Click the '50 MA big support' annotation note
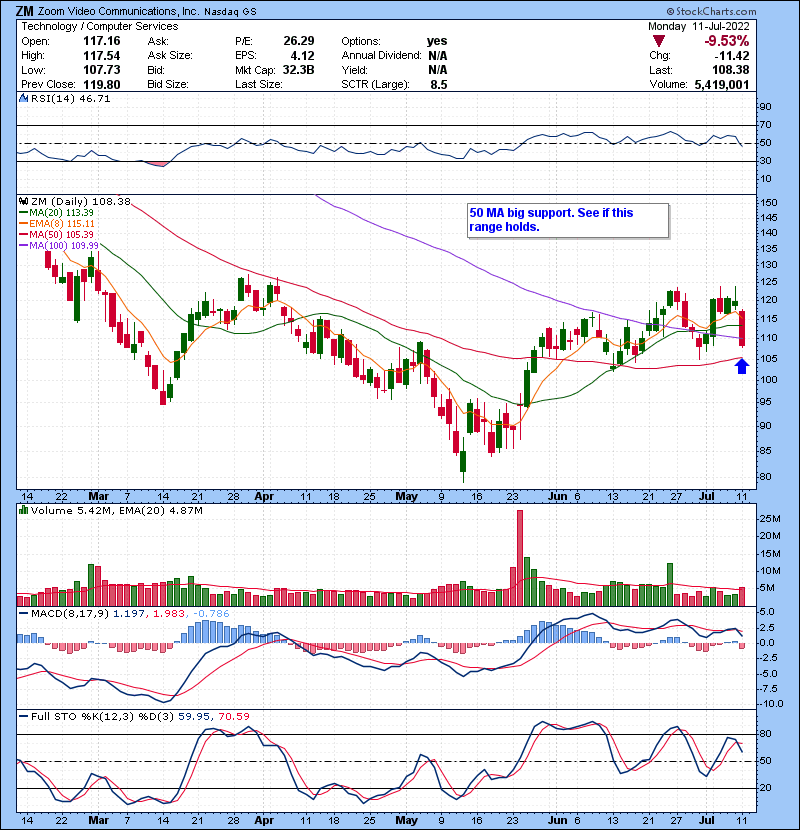 click(568, 220)
